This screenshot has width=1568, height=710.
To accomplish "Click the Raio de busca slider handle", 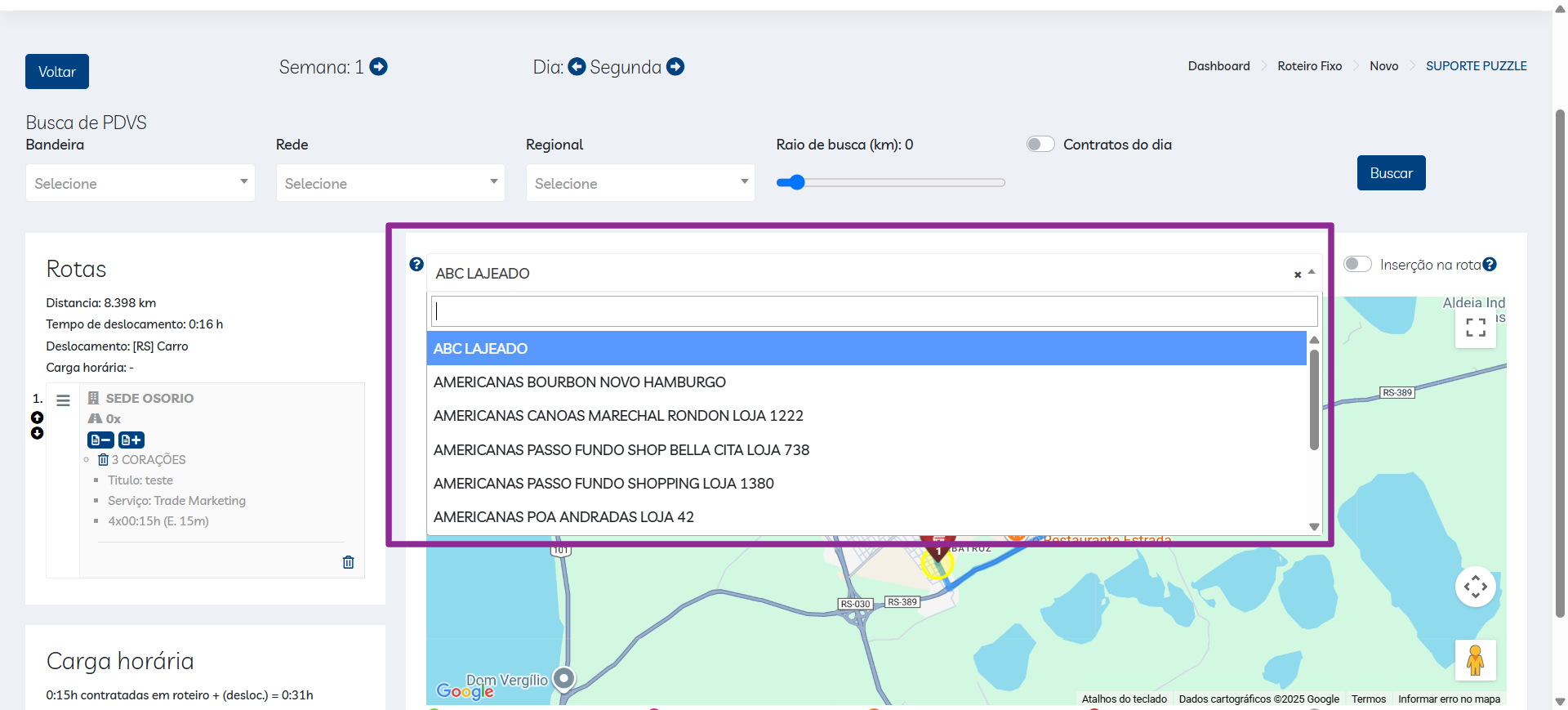I will [x=797, y=182].
